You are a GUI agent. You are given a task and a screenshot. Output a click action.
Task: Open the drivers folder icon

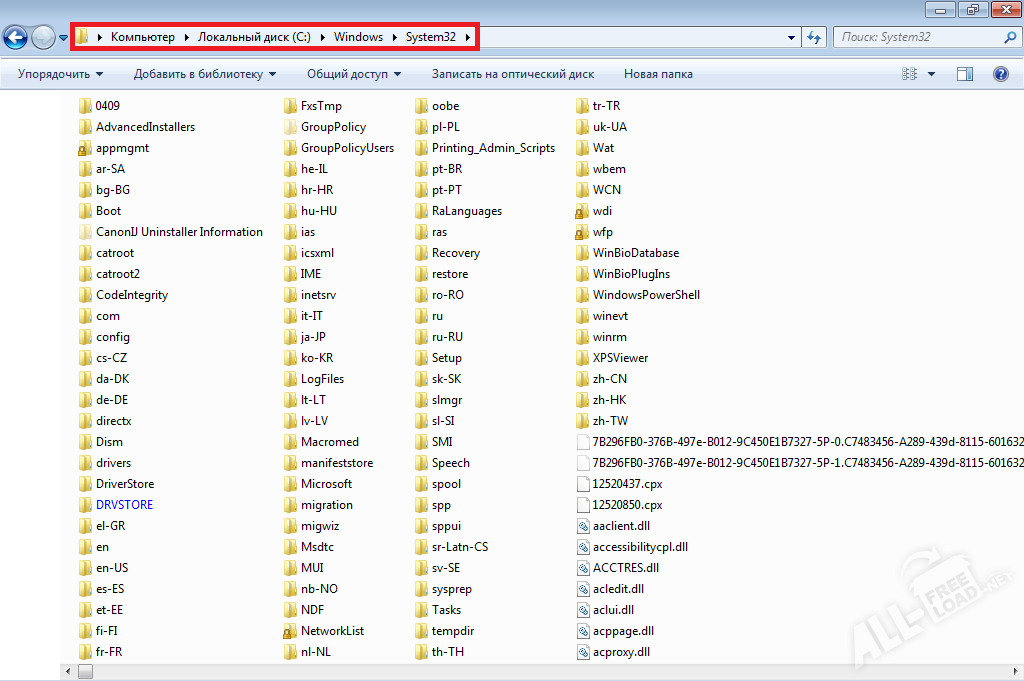(85, 463)
